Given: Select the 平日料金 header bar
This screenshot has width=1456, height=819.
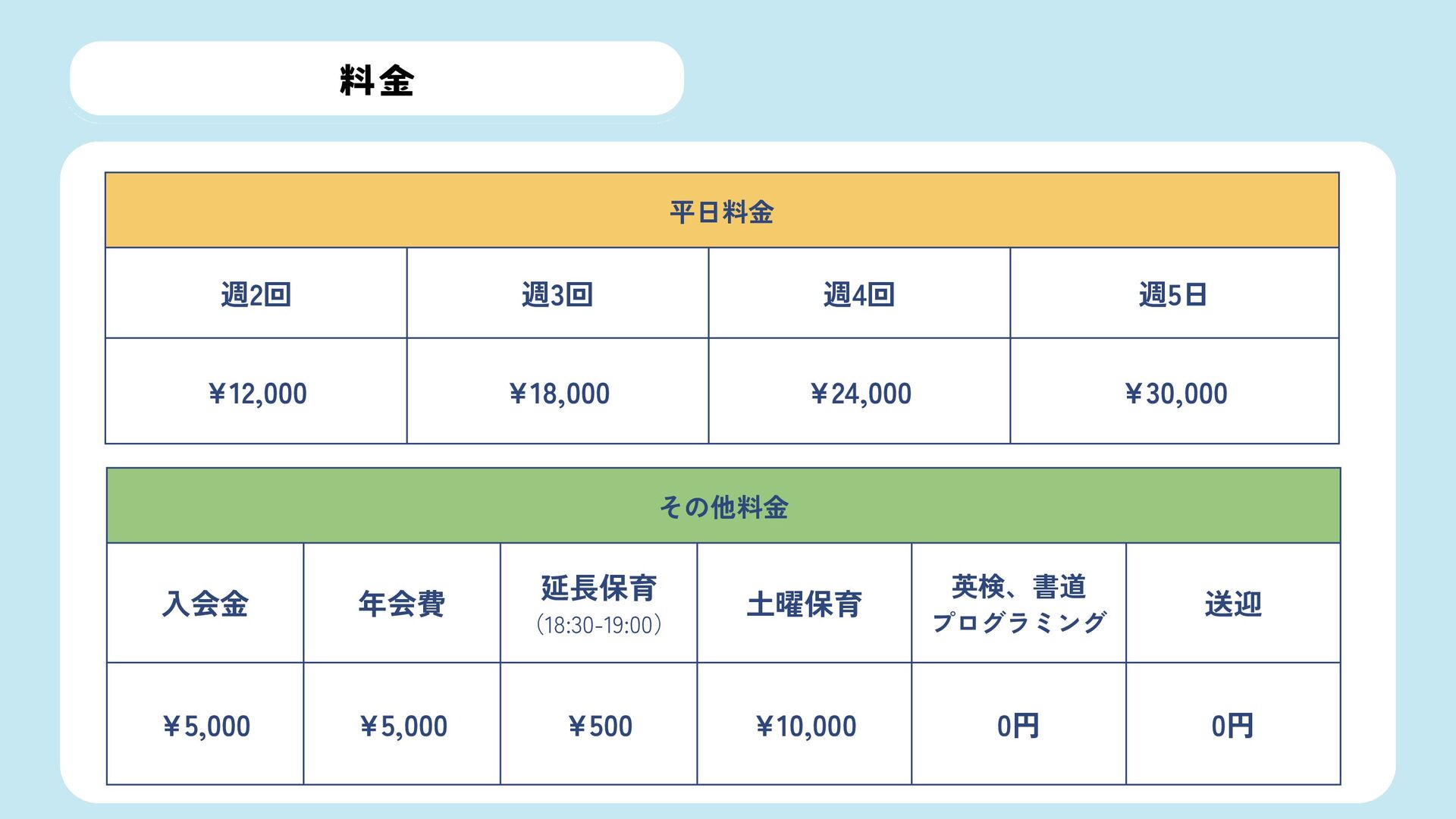Looking at the screenshot, I should point(721,212).
